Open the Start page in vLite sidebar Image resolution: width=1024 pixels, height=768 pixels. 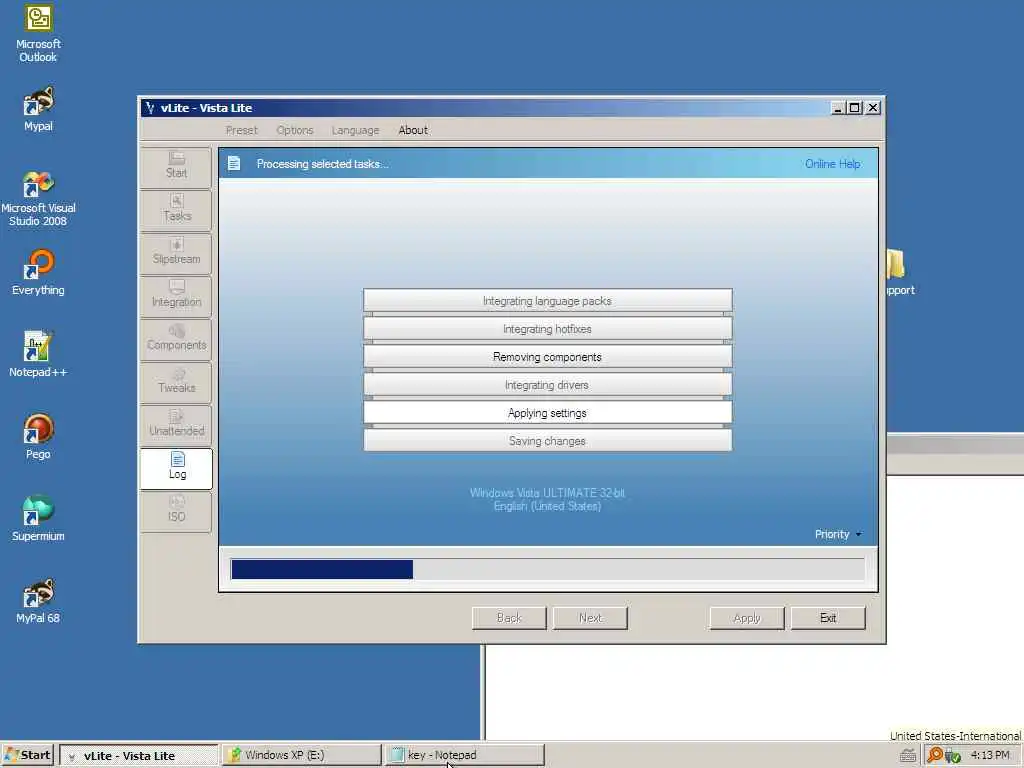click(x=176, y=167)
